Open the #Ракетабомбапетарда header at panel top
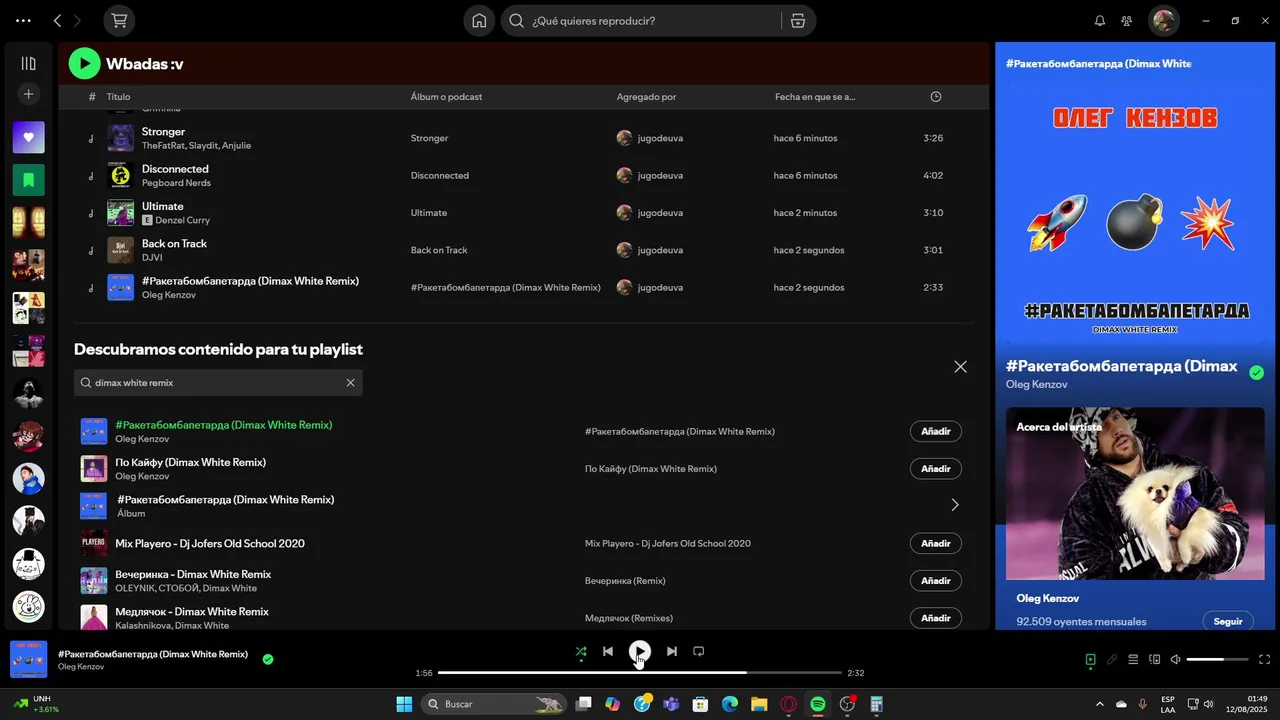This screenshot has height=720, width=1280. tap(1098, 64)
